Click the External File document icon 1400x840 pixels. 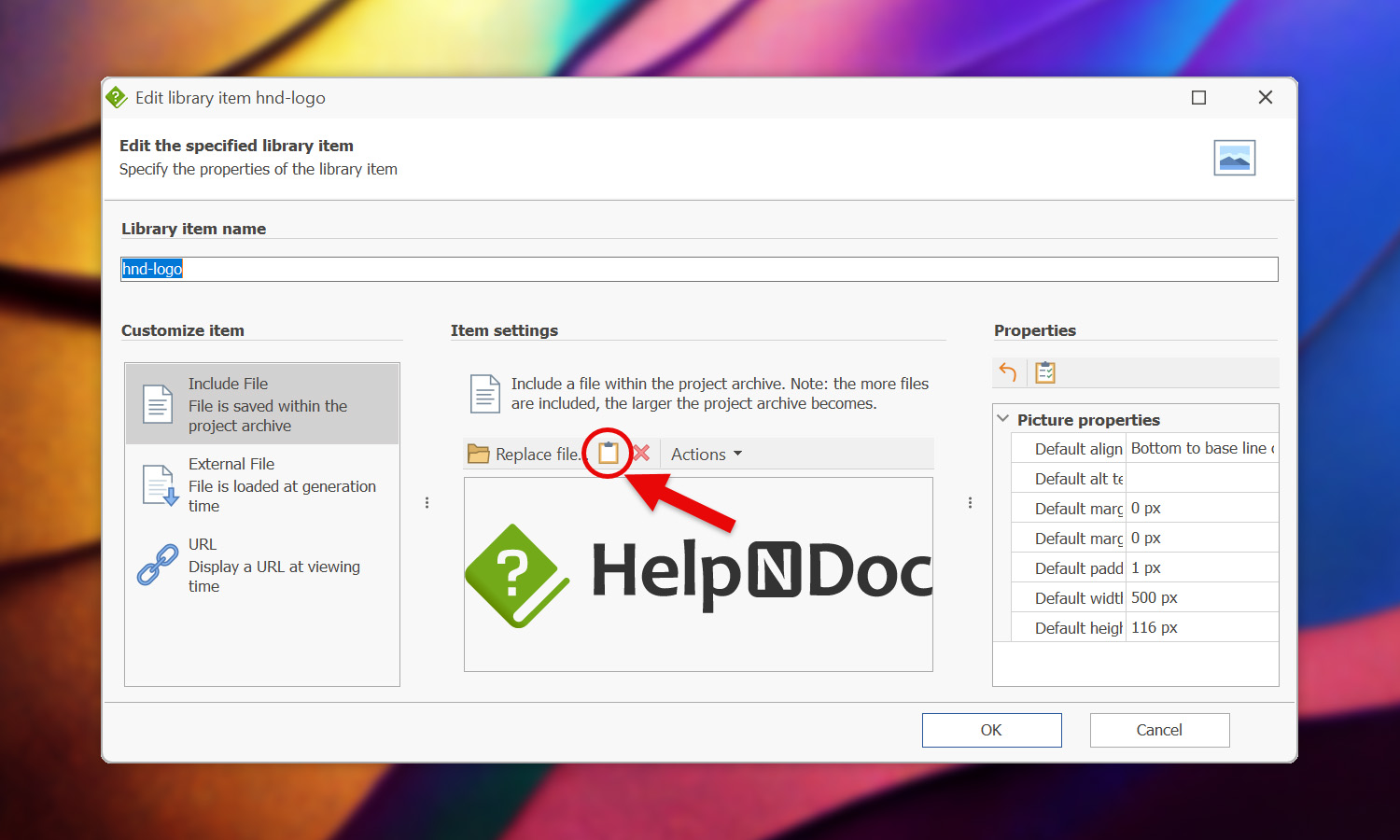click(160, 484)
